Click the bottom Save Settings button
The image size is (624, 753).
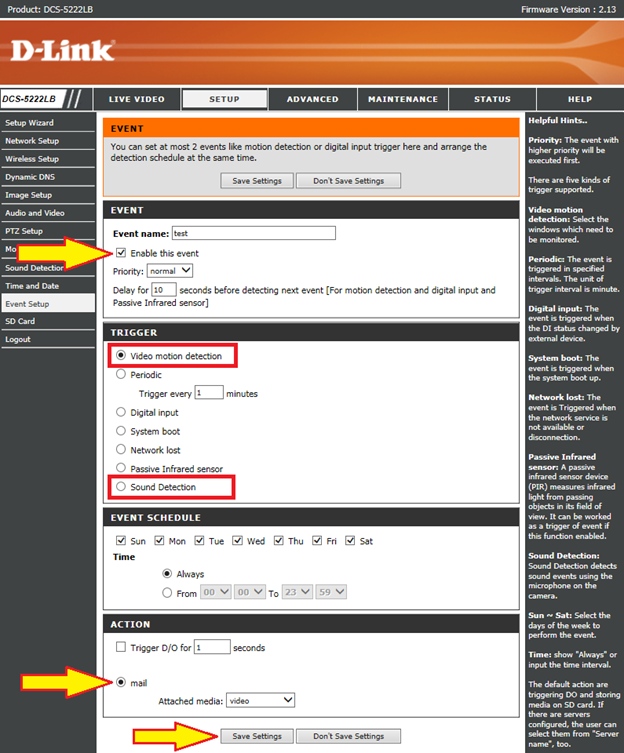(x=256, y=736)
